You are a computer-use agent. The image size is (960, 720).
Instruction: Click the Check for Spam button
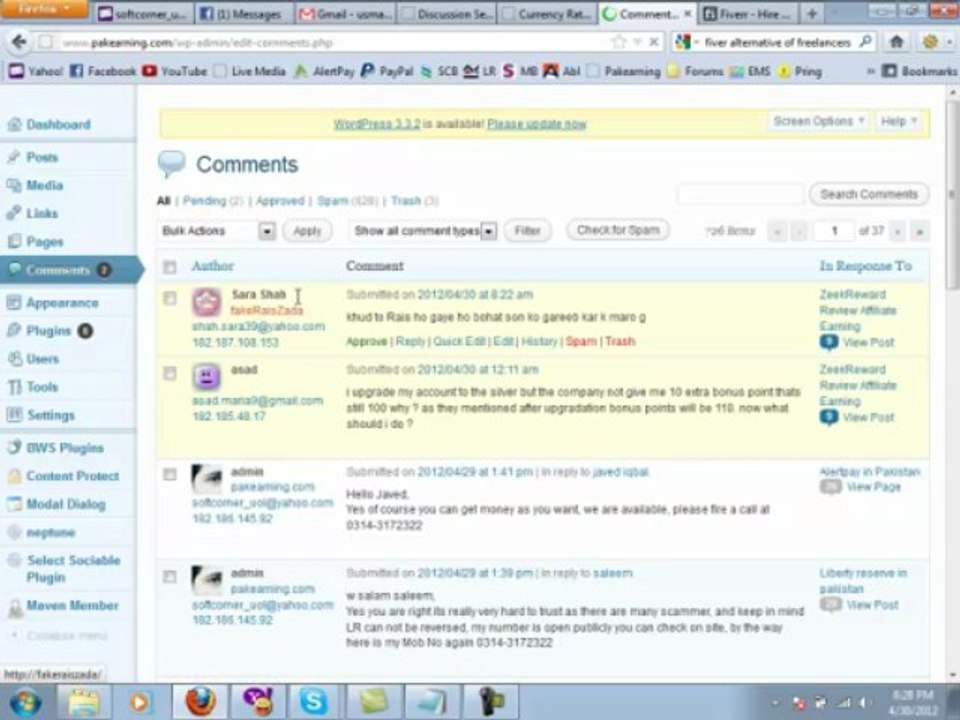pyautogui.click(x=618, y=230)
